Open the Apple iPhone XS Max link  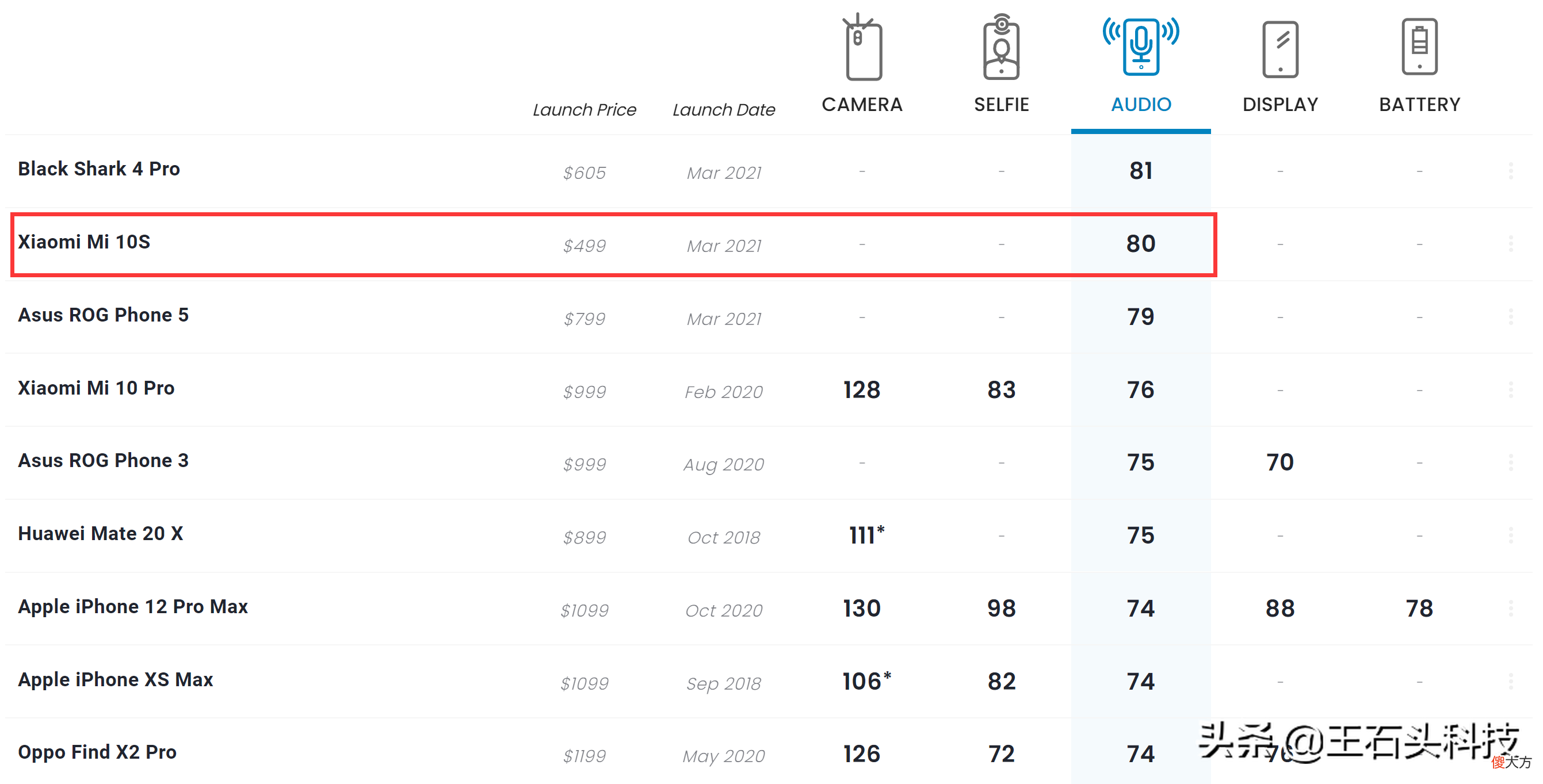(115, 680)
